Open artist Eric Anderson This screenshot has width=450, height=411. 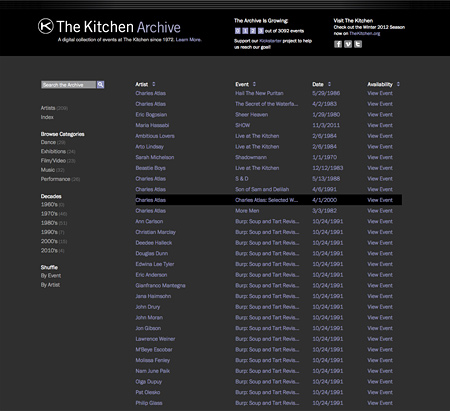click(x=151, y=275)
